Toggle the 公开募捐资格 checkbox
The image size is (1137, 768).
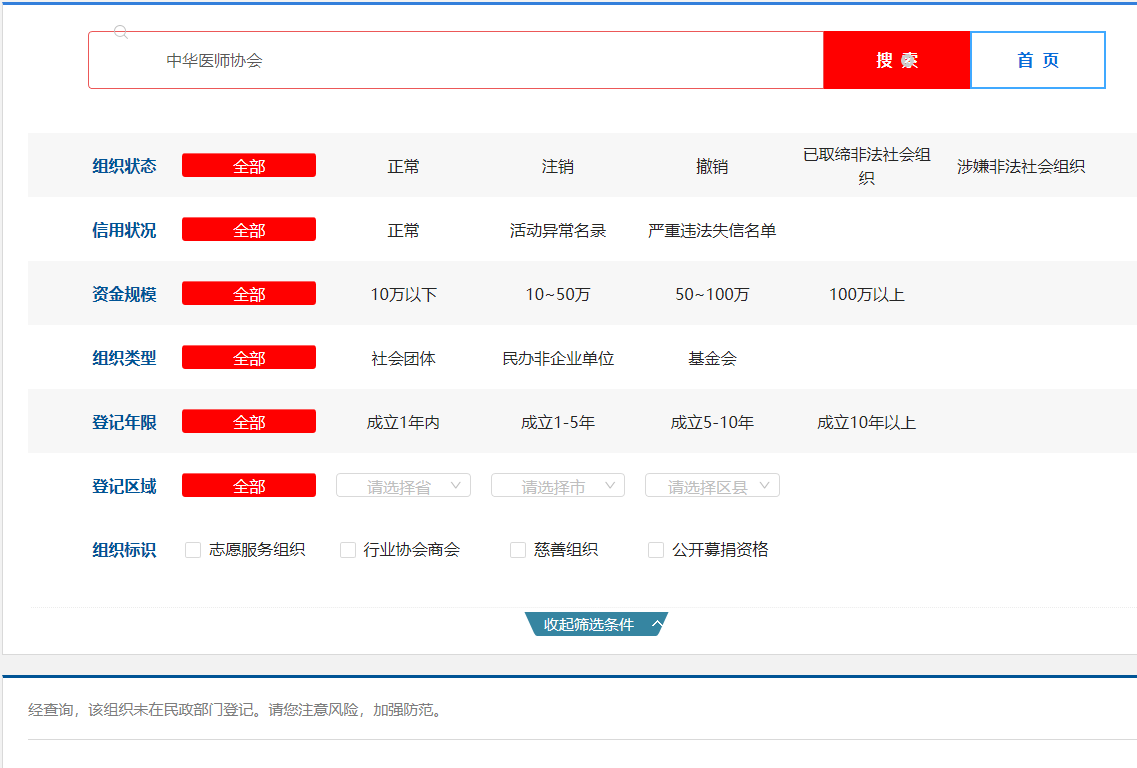656,550
